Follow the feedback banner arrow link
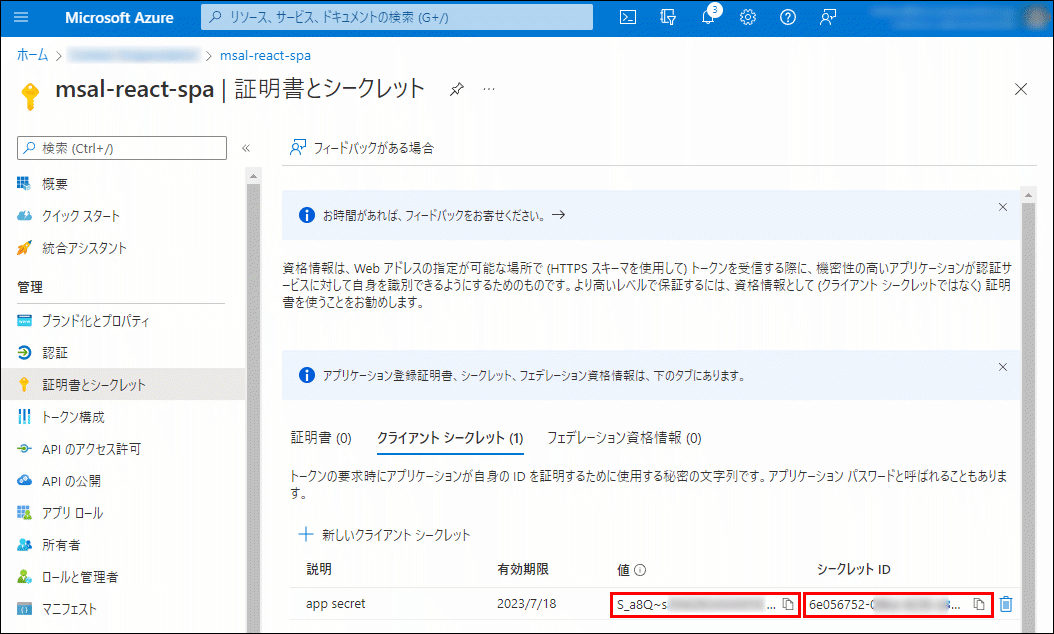Image resolution: width=1054 pixels, height=634 pixels. [x=559, y=215]
